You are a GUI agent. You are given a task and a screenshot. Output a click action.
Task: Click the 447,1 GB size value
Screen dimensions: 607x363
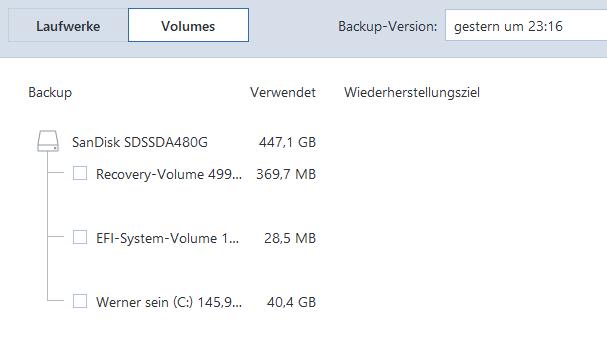[287, 142]
